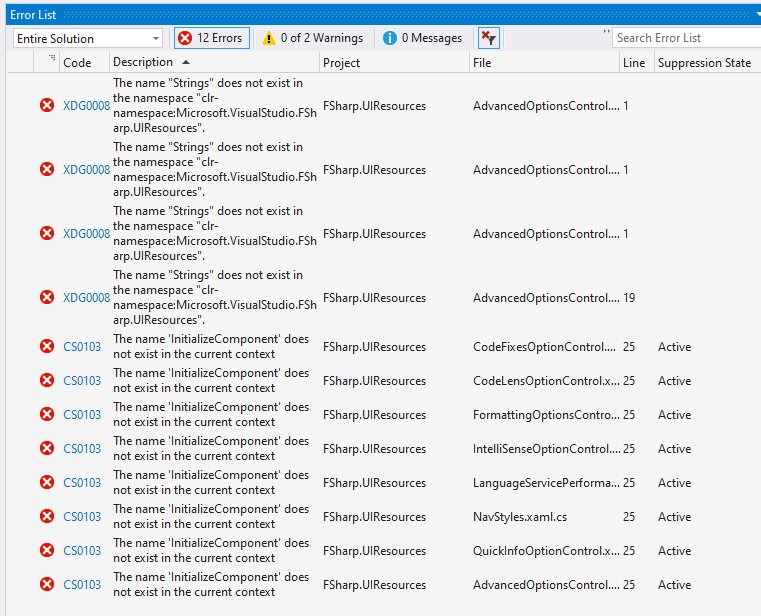Click the Error List panel title
The width and height of the screenshot is (761, 616).
click(33, 15)
